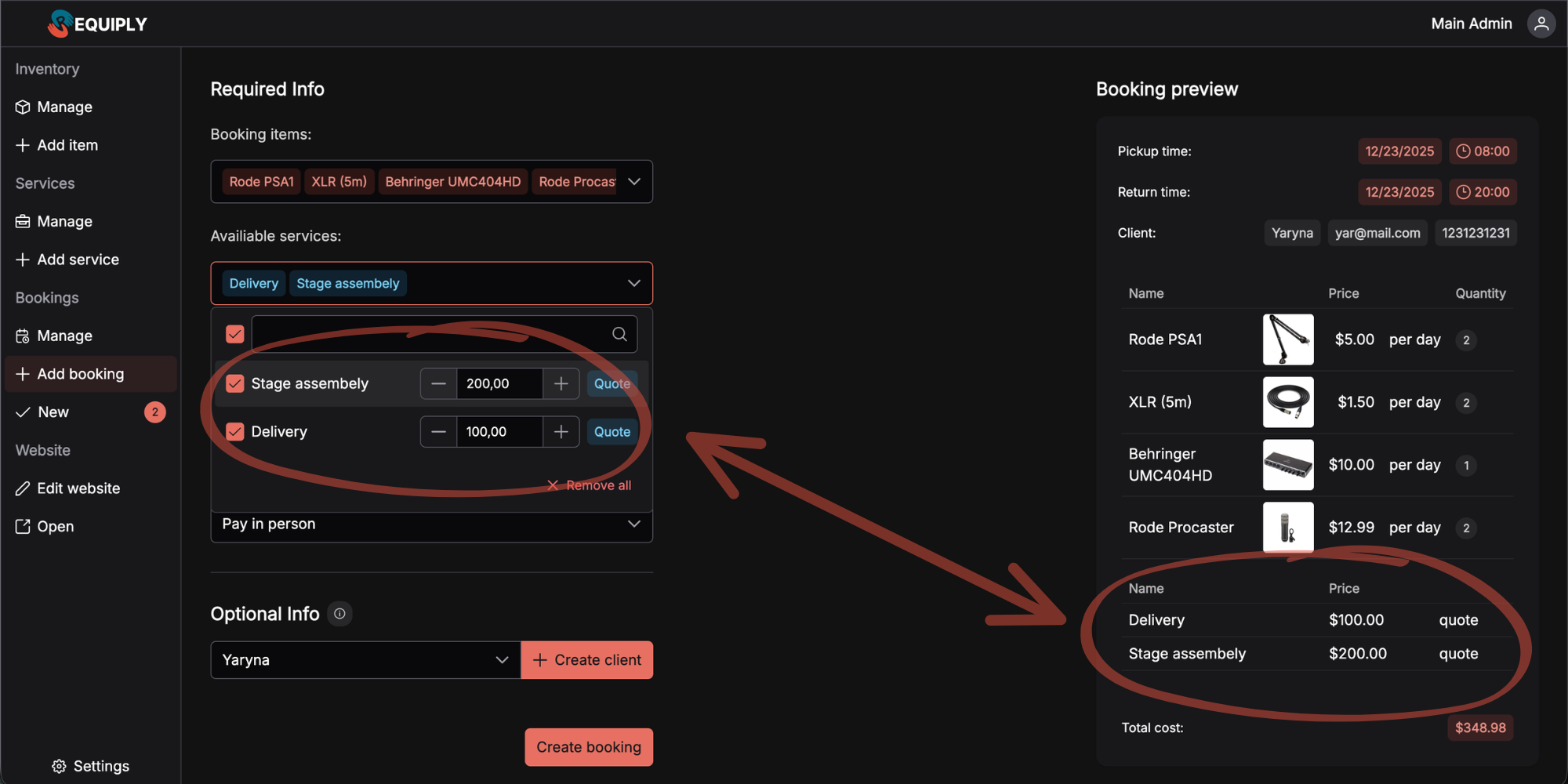Click the Optional Info information icon

(x=339, y=614)
